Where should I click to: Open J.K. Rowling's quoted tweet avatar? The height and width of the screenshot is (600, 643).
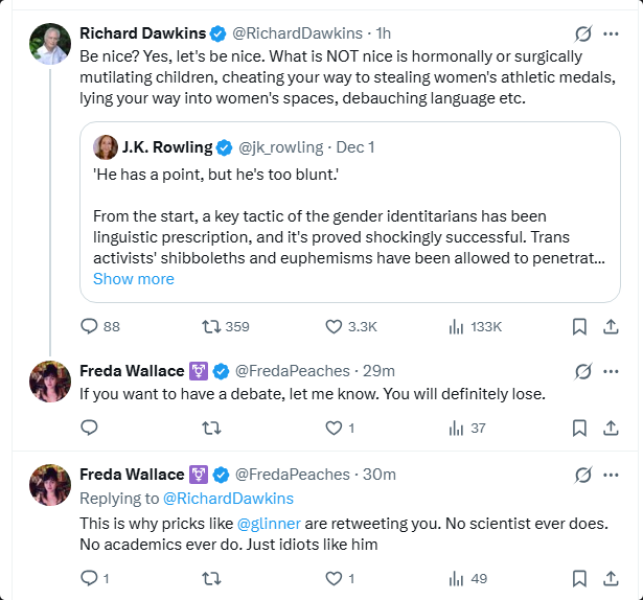pos(105,147)
